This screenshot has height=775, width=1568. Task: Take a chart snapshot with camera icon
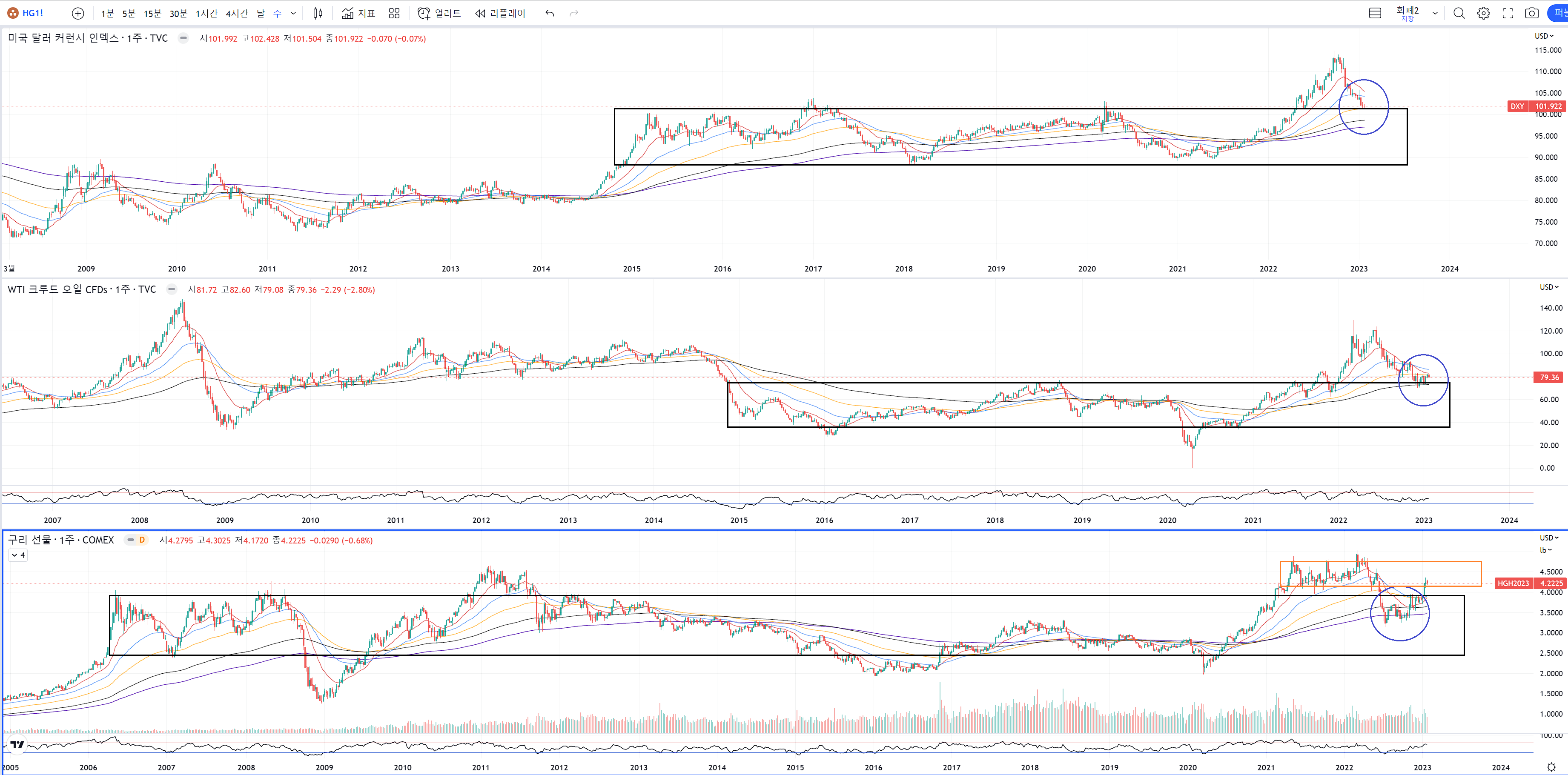(x=1531, y=13)
